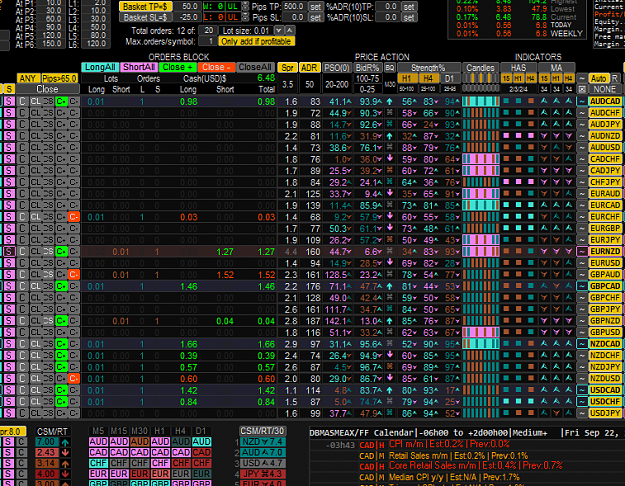
Task: Click the pink S button in AUDCAD row
Action: tap(9, 101)
